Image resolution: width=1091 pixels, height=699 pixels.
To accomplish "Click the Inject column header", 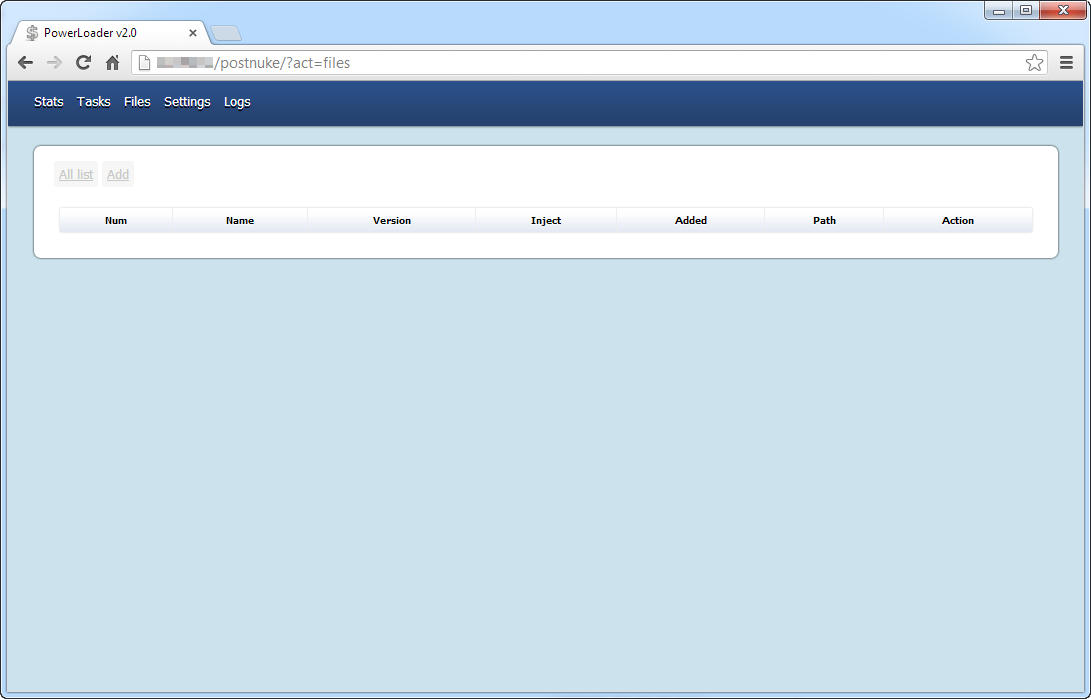I will point(546,220).
